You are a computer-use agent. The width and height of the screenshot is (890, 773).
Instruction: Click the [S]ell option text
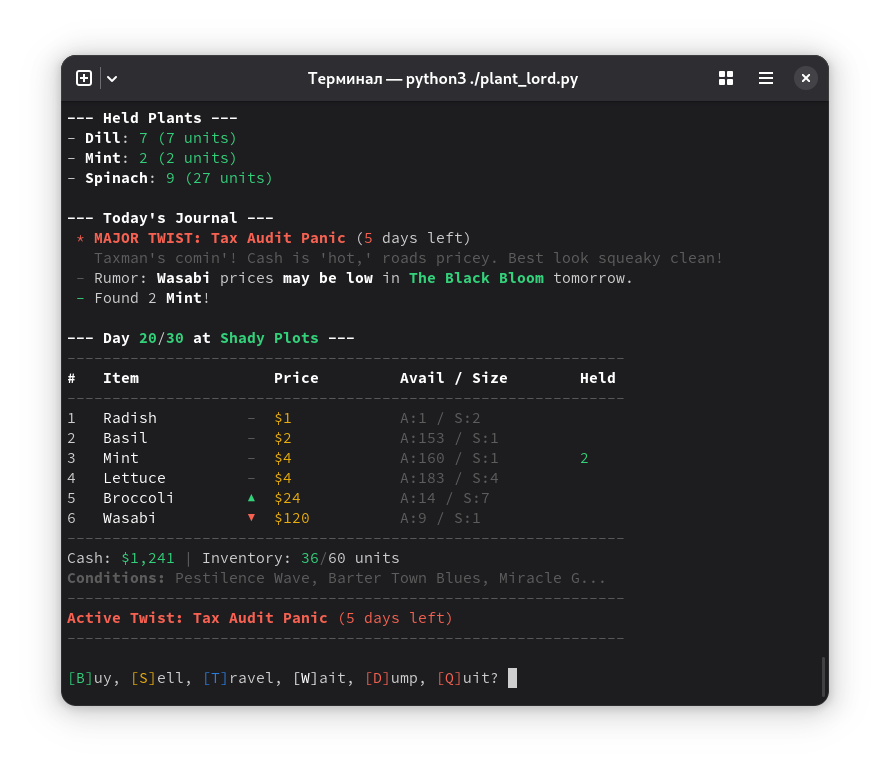[157, 678]
